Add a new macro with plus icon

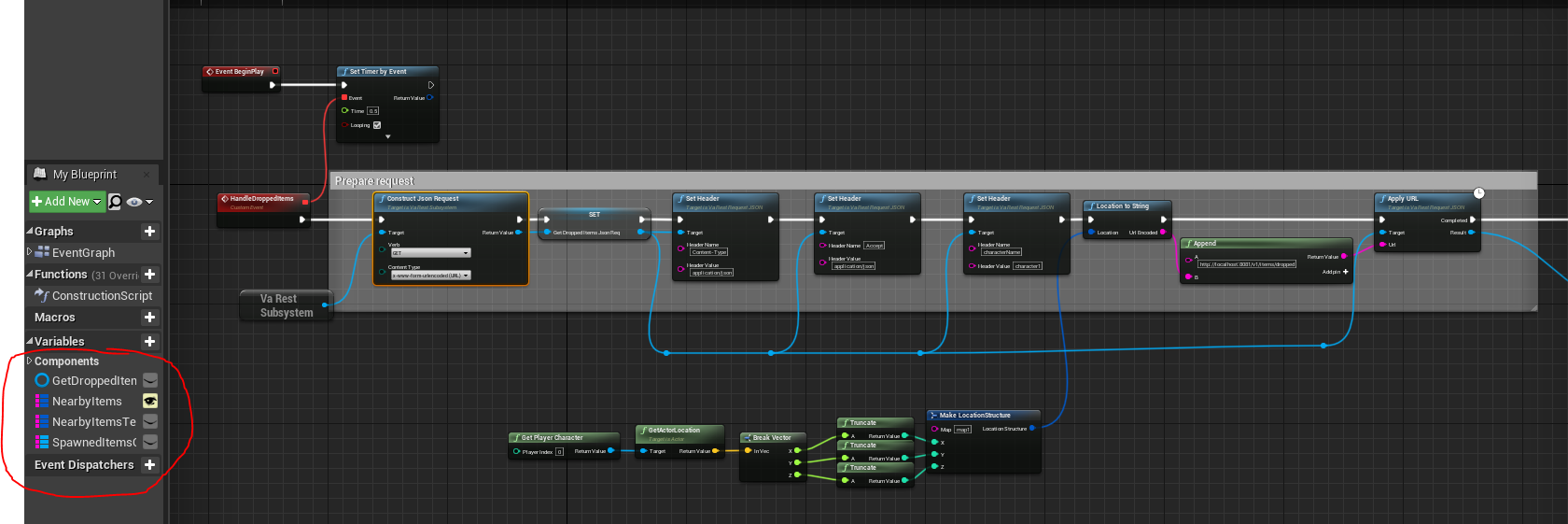[149, 318]
